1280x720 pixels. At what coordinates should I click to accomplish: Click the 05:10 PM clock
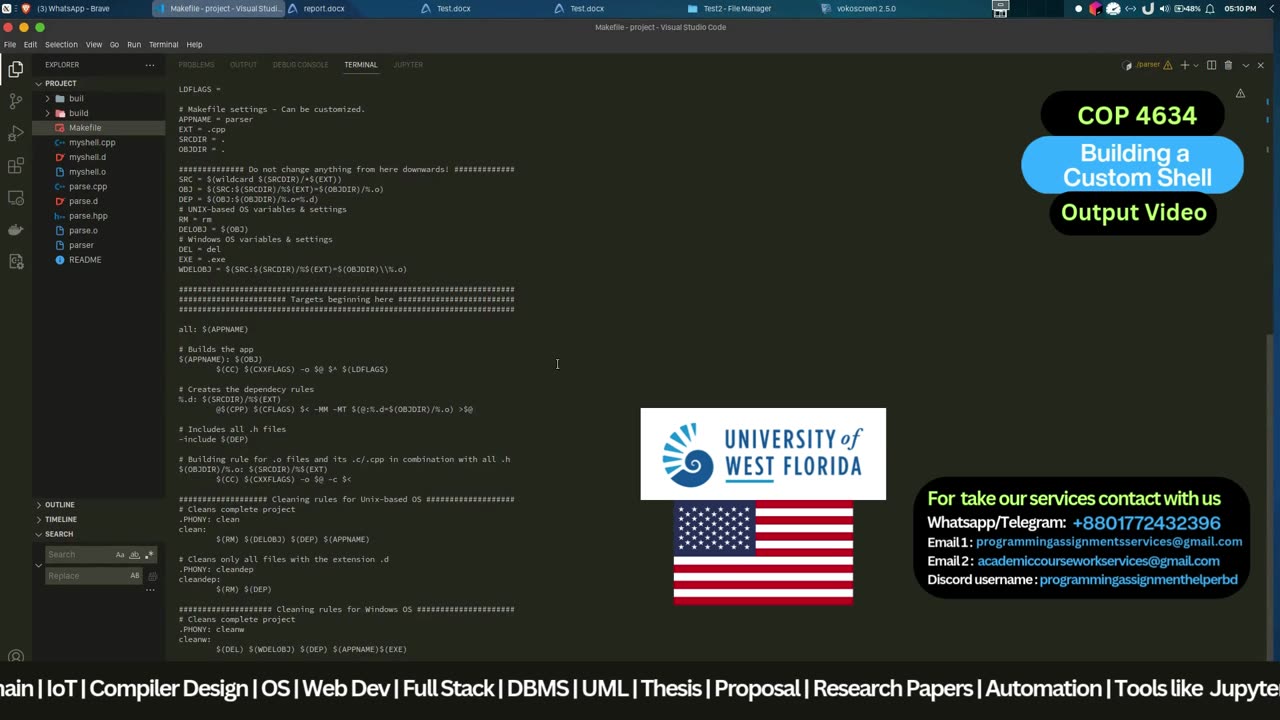click(x=1240, y=8)
